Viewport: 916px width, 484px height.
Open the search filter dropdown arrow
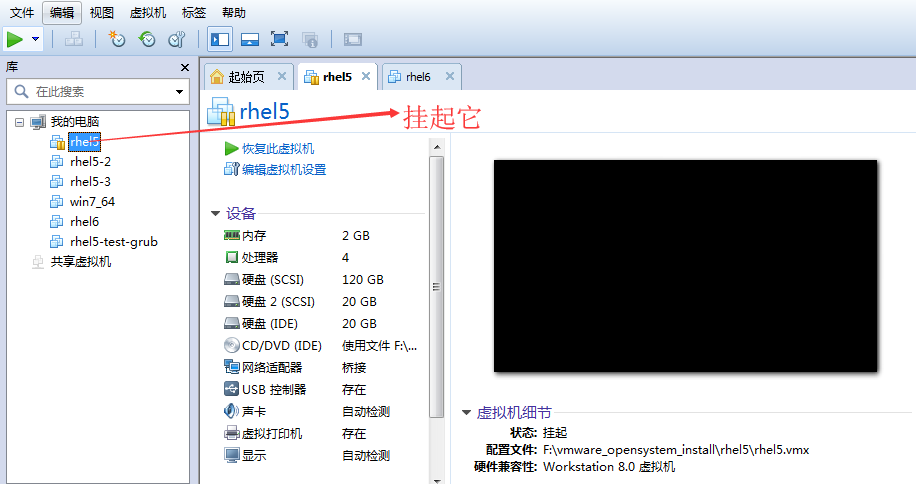point(179,92)
